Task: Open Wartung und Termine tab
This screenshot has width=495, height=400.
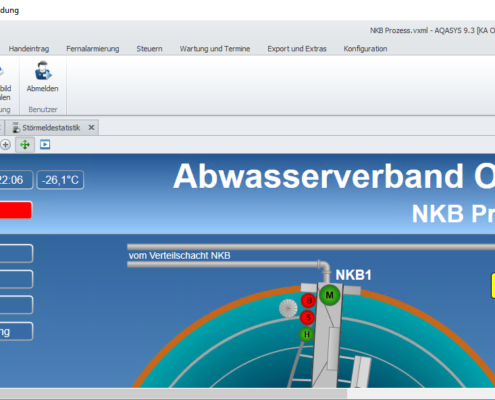Action: pyautogui.click(x=215, y=49)
